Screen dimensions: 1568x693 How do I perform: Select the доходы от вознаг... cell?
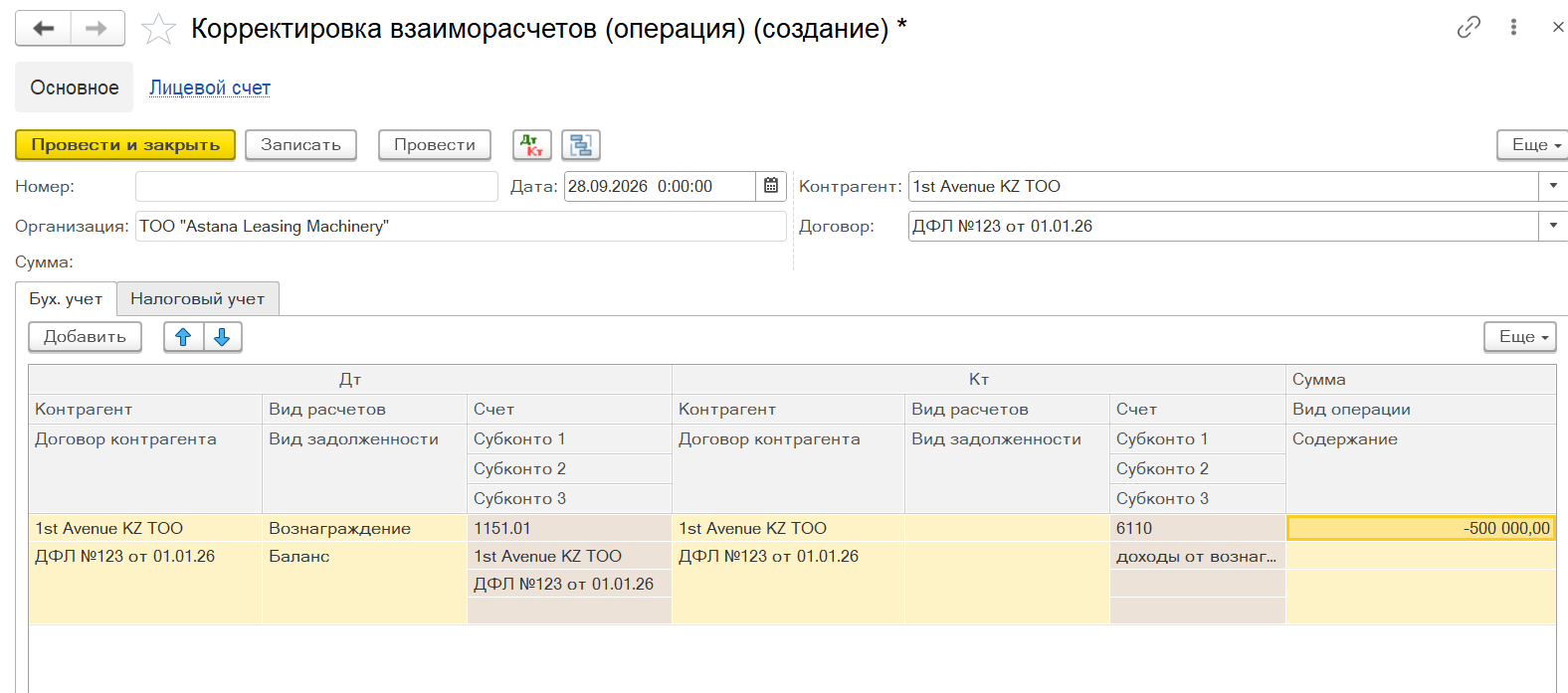coord(1198,556)
